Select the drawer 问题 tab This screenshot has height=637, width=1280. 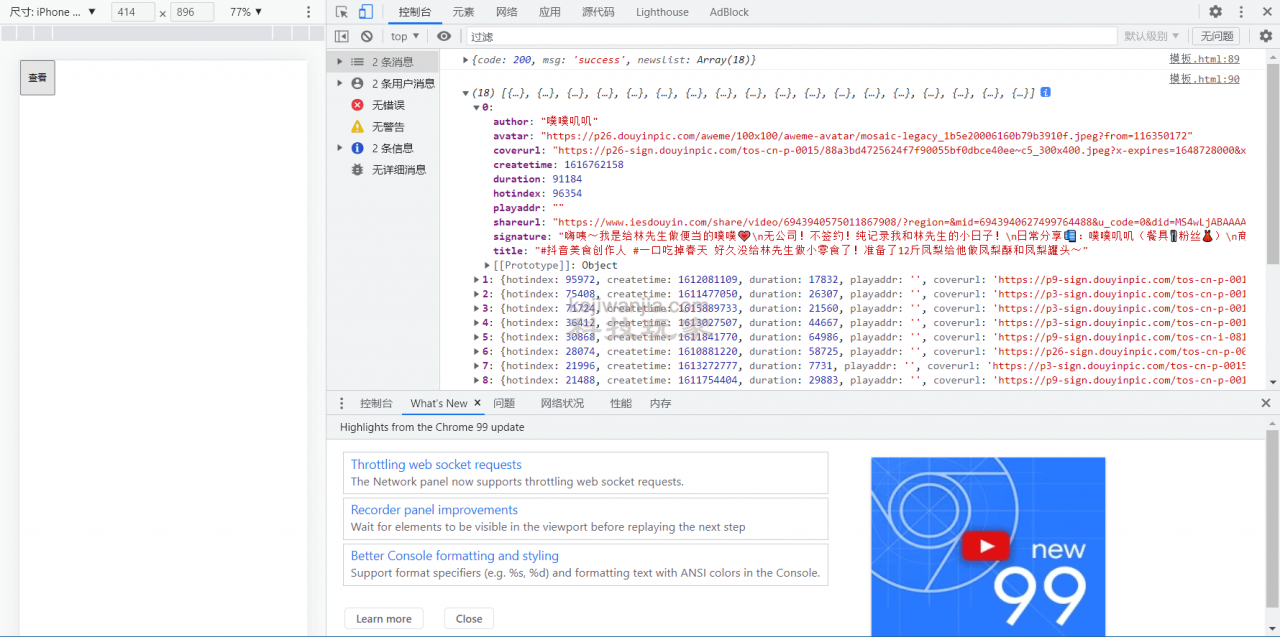(504, 403)
